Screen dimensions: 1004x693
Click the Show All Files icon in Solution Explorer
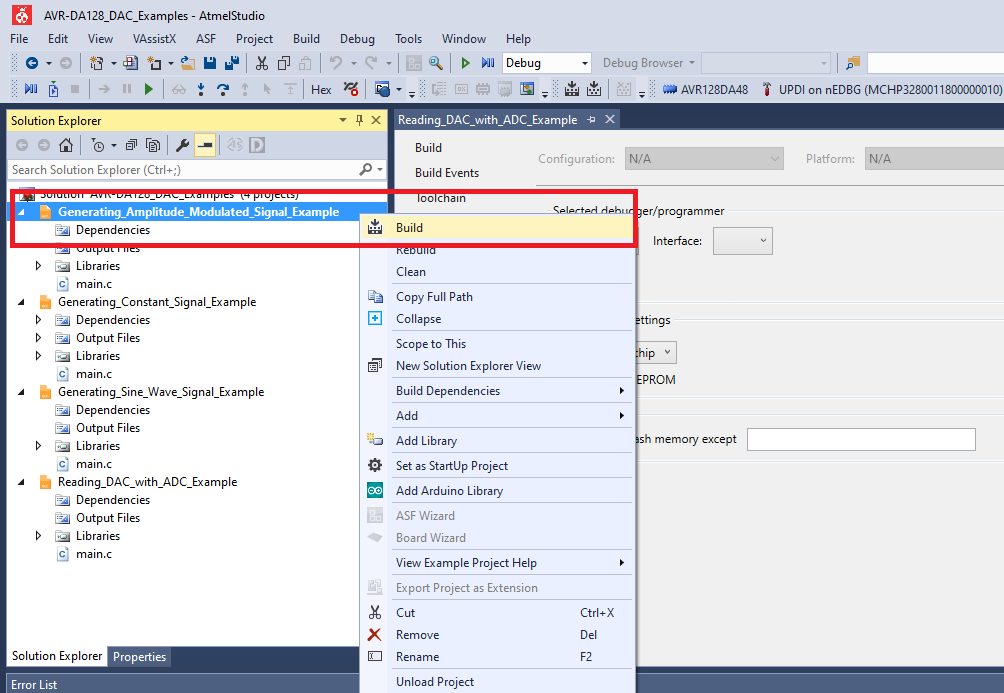pyautogui.click(x=153, y=145)
